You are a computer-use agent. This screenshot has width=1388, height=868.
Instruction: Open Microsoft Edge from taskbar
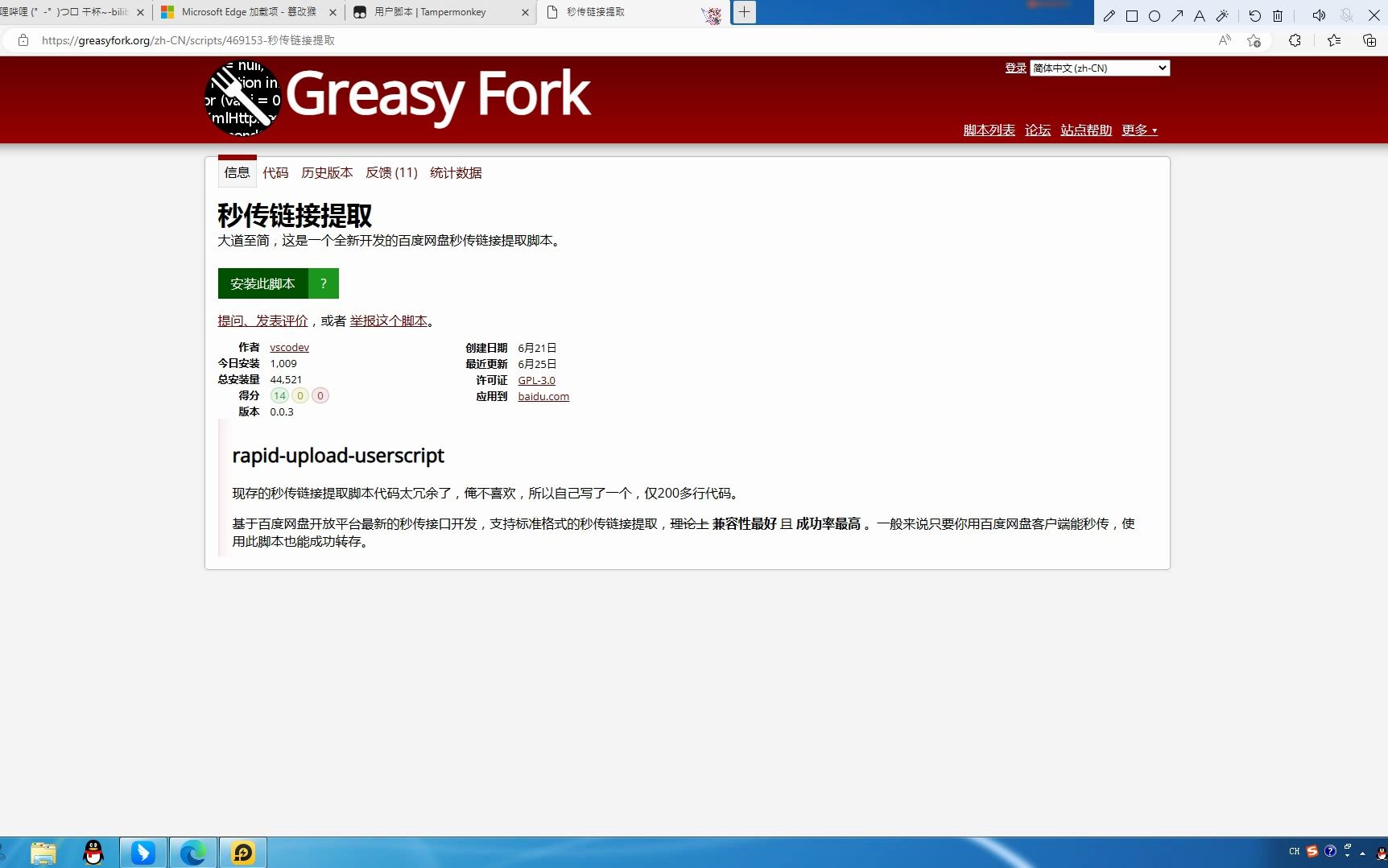click(193, 853)
